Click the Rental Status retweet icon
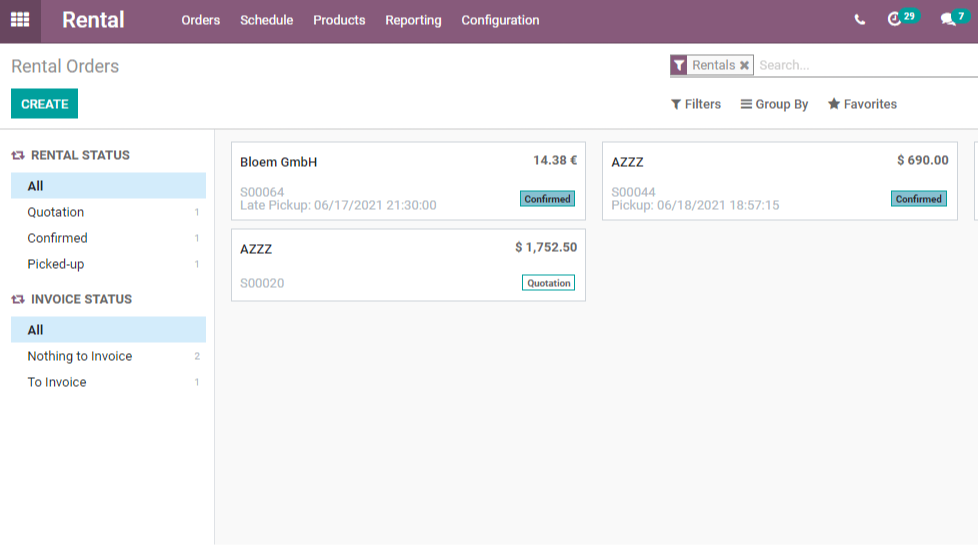 [x=18, y=155]
